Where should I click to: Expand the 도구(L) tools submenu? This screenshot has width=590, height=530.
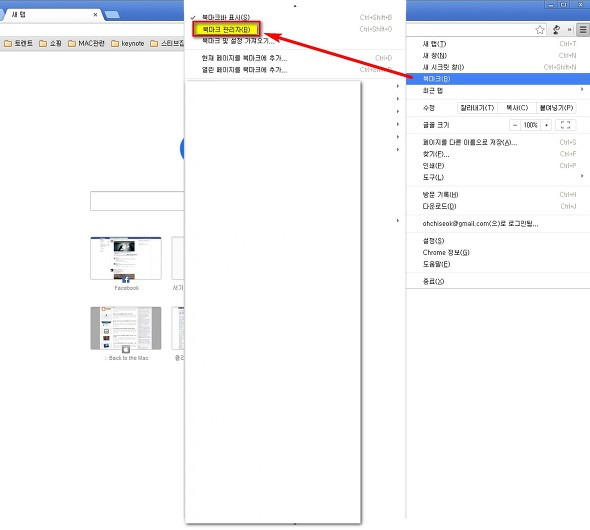coord(498,177)
